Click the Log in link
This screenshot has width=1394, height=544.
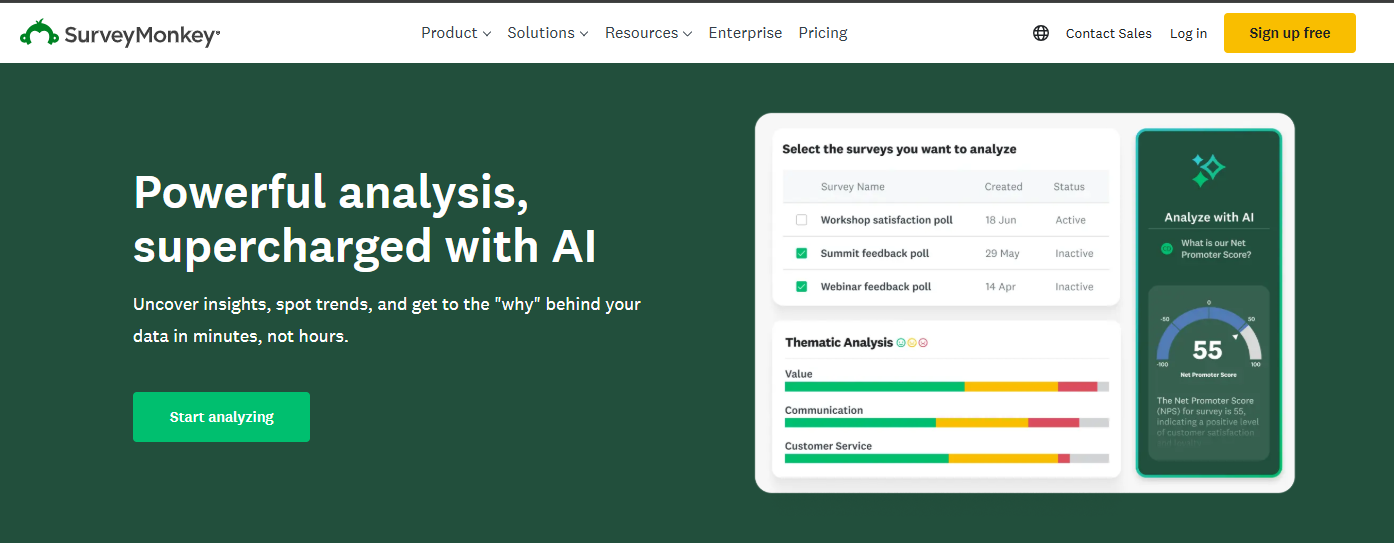1188,33
